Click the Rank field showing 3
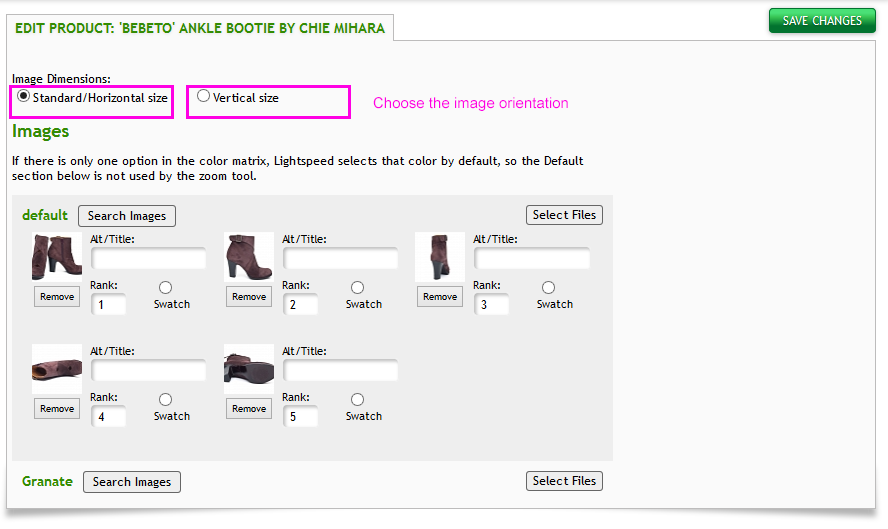The image size is (888, 529). [x=491, y=305]
